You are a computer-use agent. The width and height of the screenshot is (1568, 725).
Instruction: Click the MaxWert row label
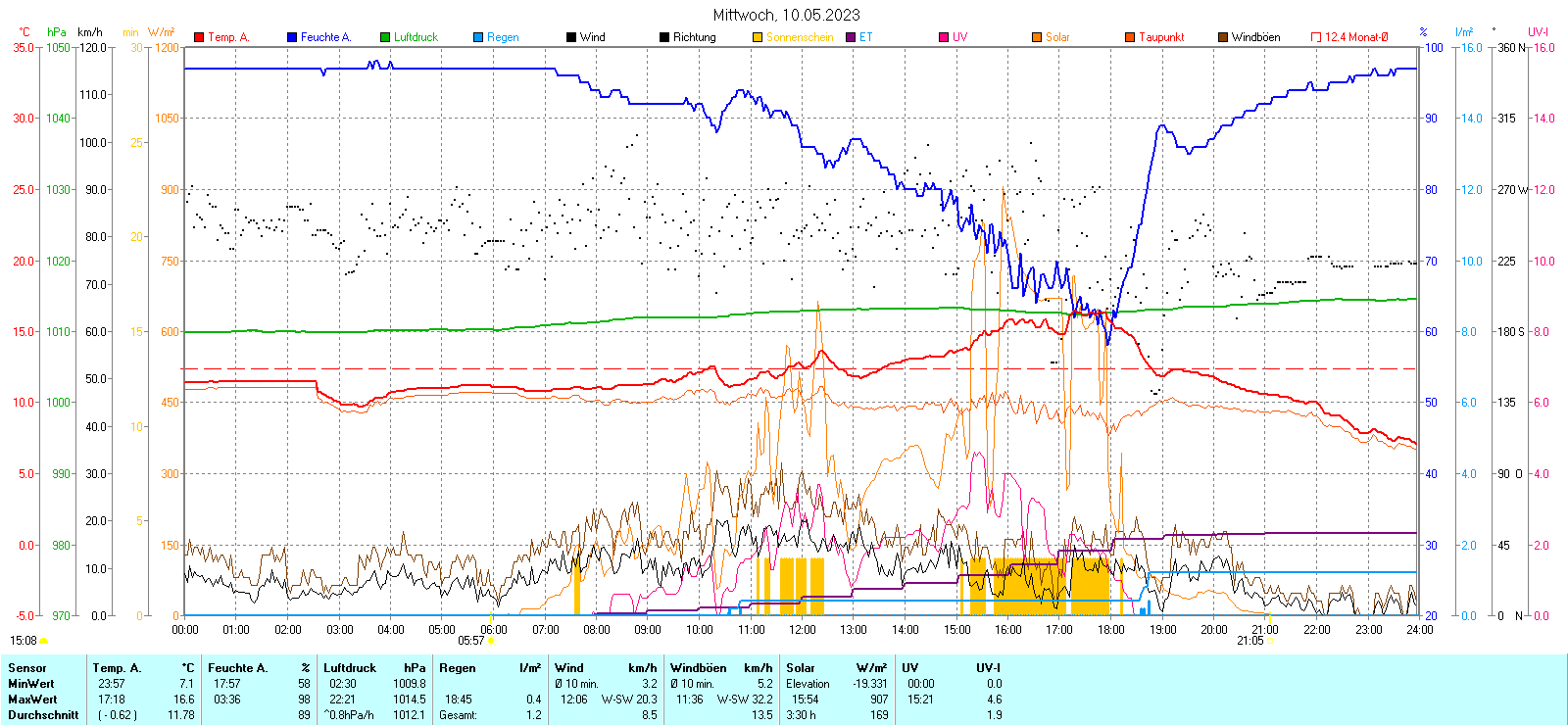32,700
